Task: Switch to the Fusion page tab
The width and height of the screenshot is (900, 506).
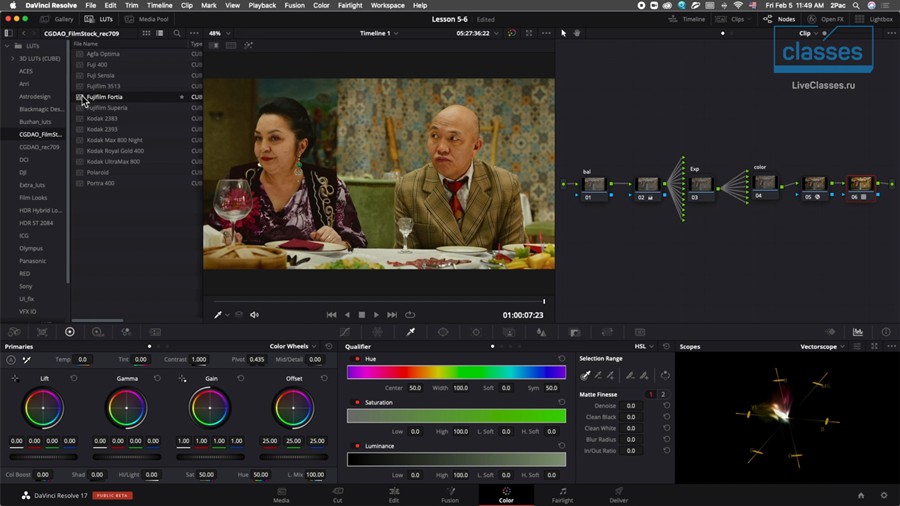Action: pos(450,495)
